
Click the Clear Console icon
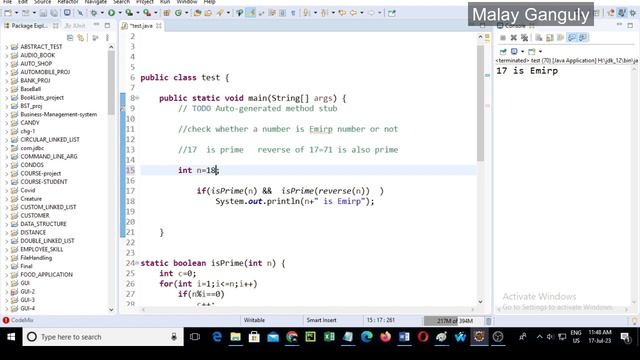(538, 38)
